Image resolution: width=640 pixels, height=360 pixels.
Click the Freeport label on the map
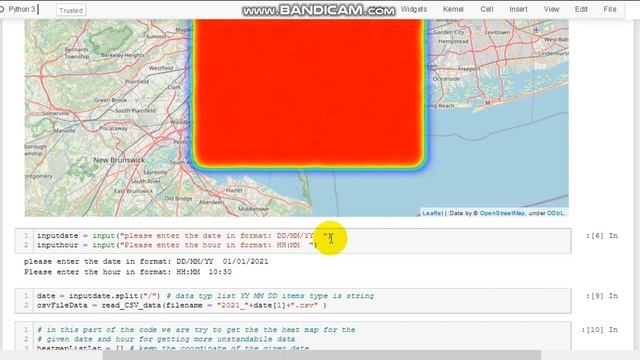[x=469, y=69]
